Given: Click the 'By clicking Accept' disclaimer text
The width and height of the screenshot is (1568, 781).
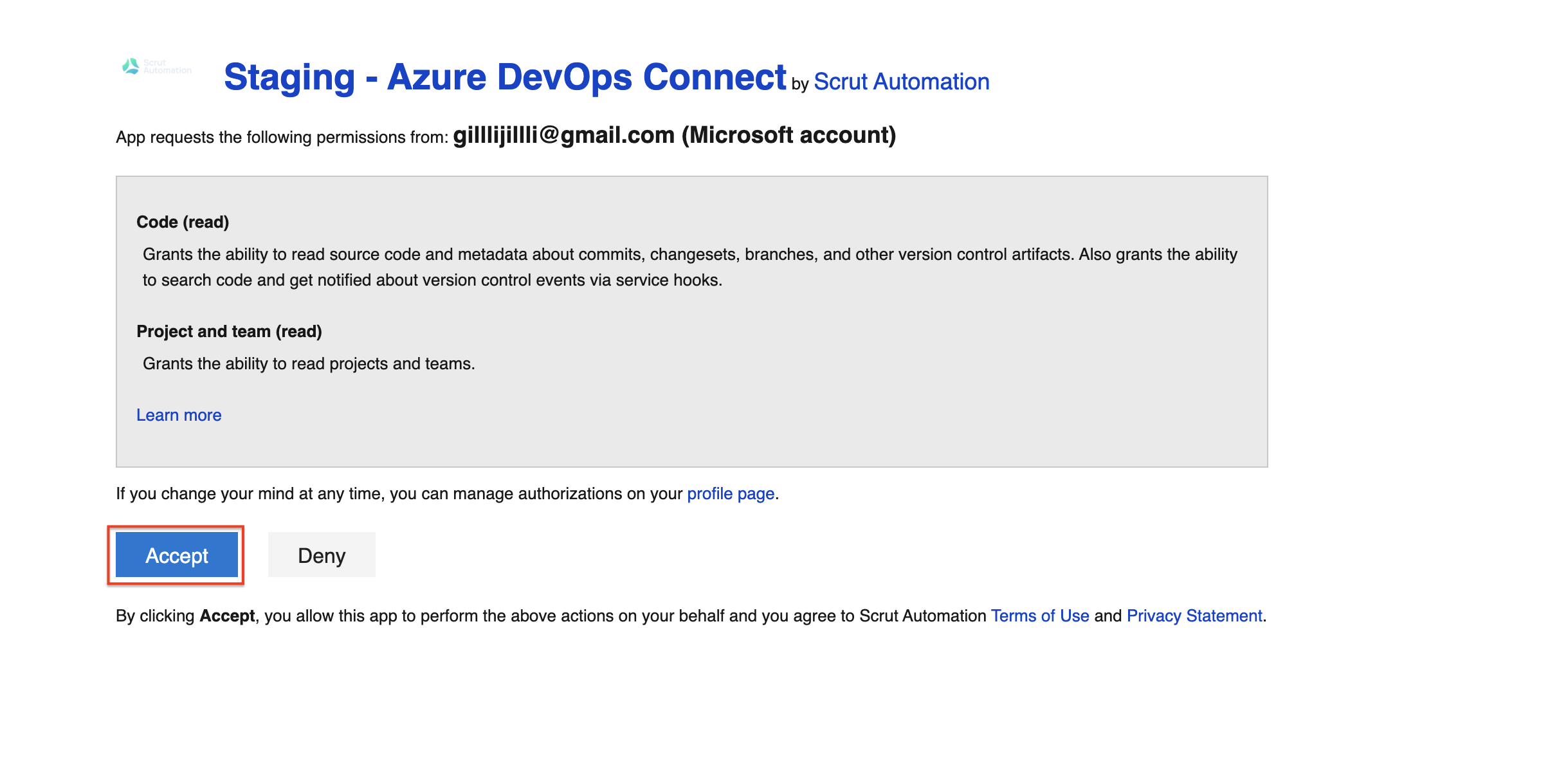Looking at the screenshot, I should click(691, 616).
